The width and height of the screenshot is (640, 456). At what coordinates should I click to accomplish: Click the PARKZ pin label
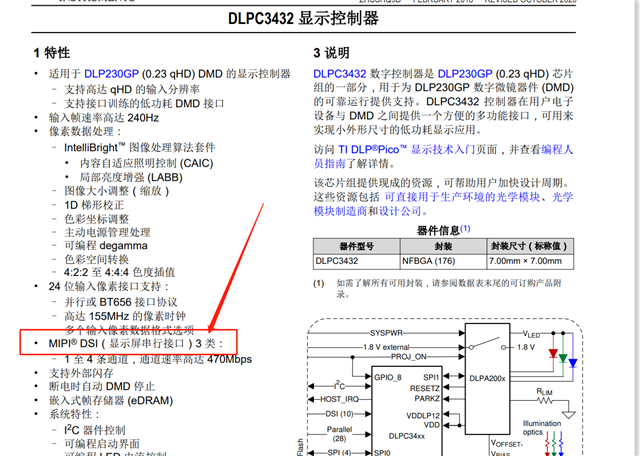pyautogui.click(x=427, y=398)
